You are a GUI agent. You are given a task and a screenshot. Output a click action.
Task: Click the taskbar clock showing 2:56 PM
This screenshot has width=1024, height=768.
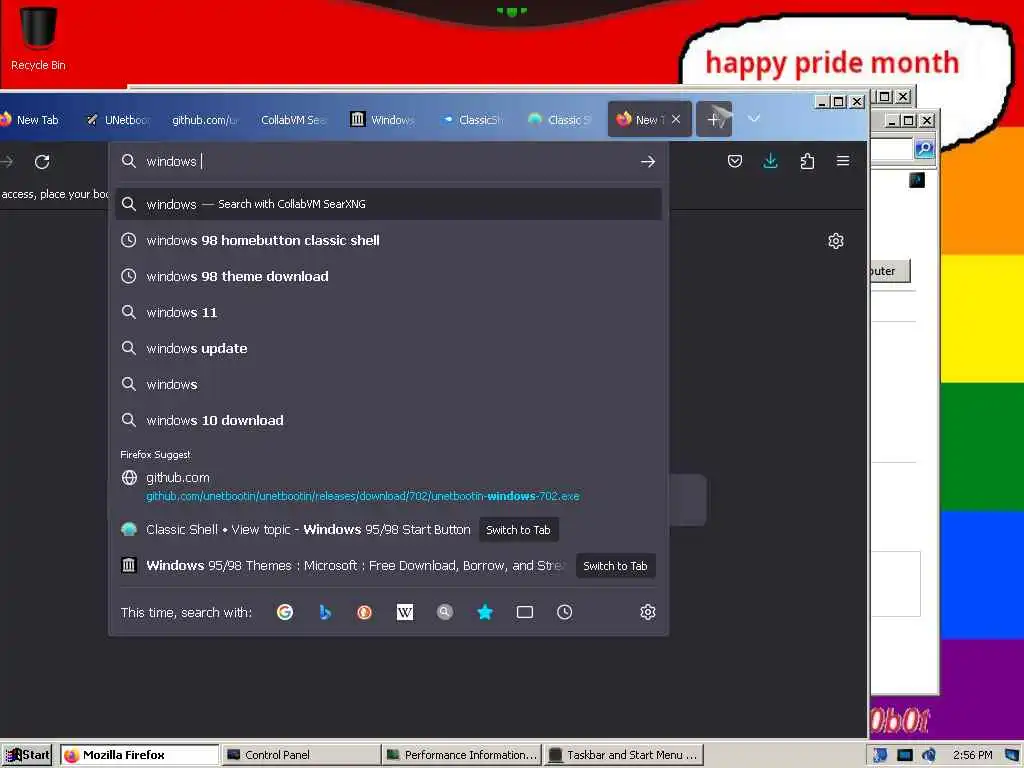(972, 755)
